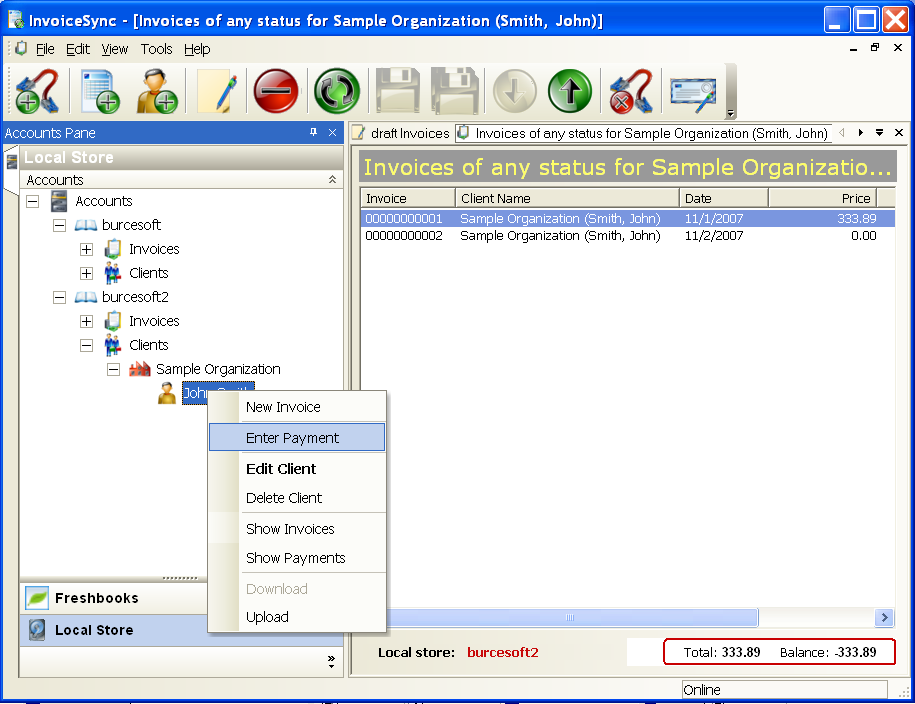Viewport: 915px width, 704px height.
Task: Click the horizontal scrollbar right arrow
Action: [885, 618]
